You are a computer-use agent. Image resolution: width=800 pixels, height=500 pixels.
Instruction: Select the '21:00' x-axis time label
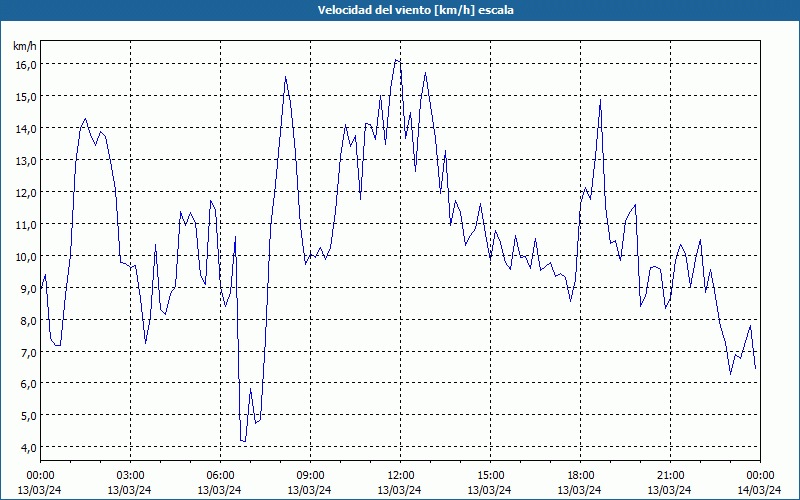click(670, 476)
